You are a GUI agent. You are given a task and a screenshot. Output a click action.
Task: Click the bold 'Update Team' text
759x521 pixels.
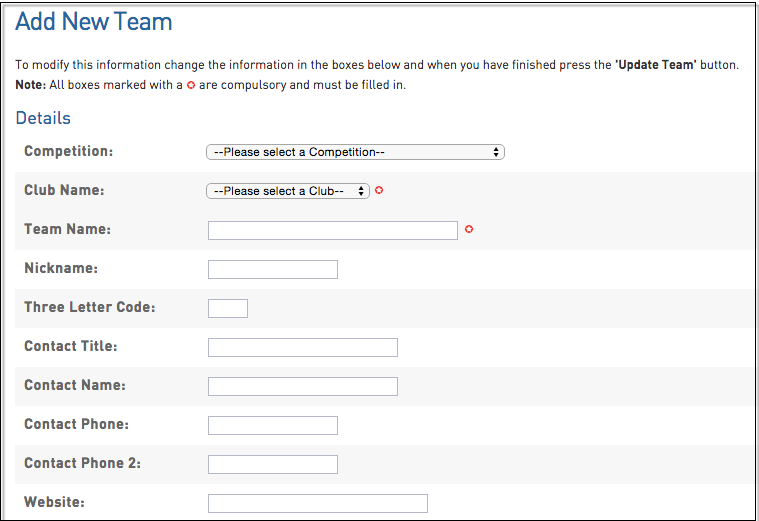click(655, 65)
